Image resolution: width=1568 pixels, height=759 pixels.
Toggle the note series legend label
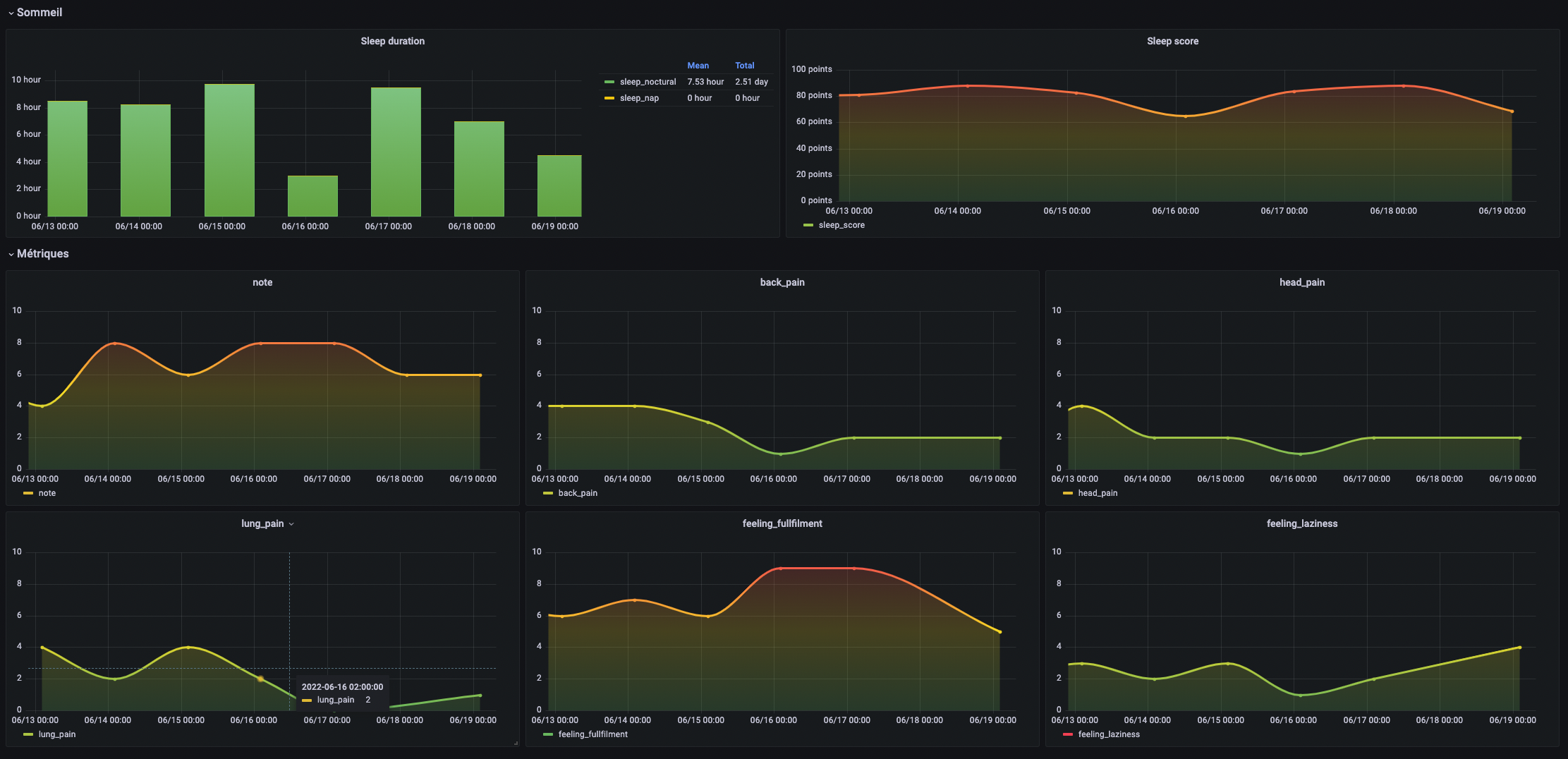pyautogui.click(x=47, y=493)
